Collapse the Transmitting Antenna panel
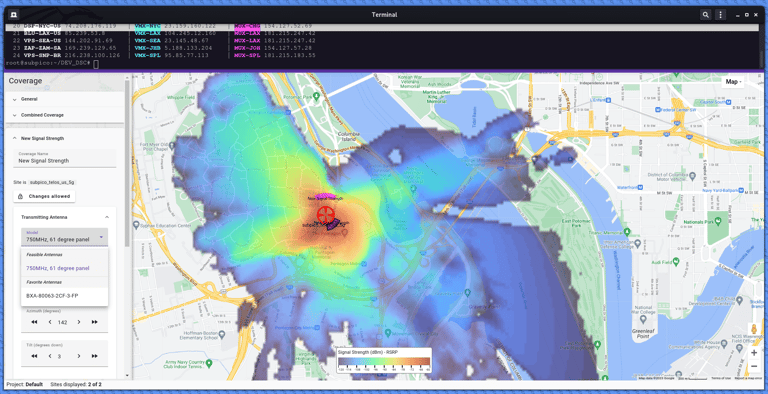This screenshot has width=768, height=394. click(x=107, y=217)
